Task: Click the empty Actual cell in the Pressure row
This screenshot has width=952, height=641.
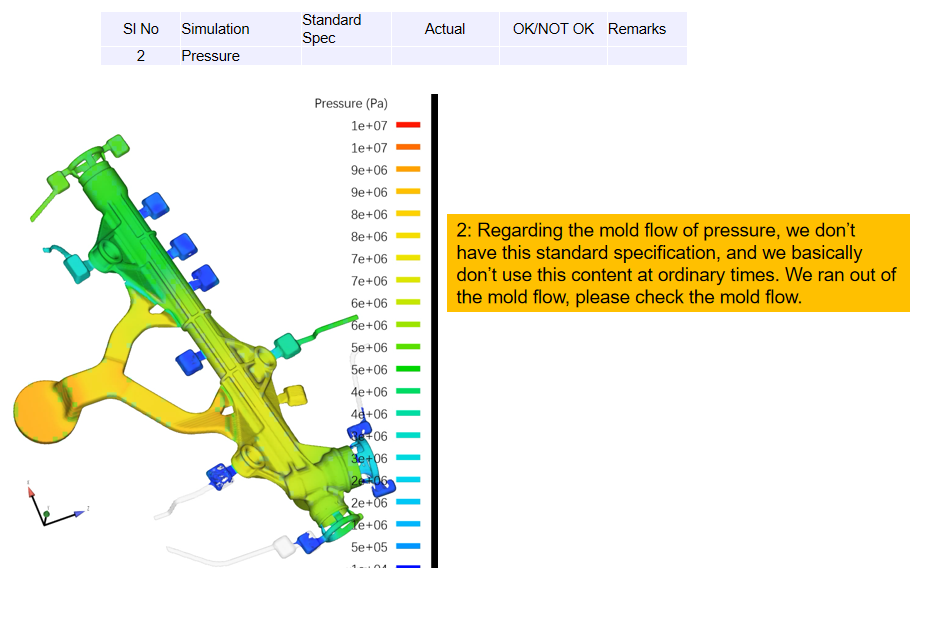Action: coord(445,56)
